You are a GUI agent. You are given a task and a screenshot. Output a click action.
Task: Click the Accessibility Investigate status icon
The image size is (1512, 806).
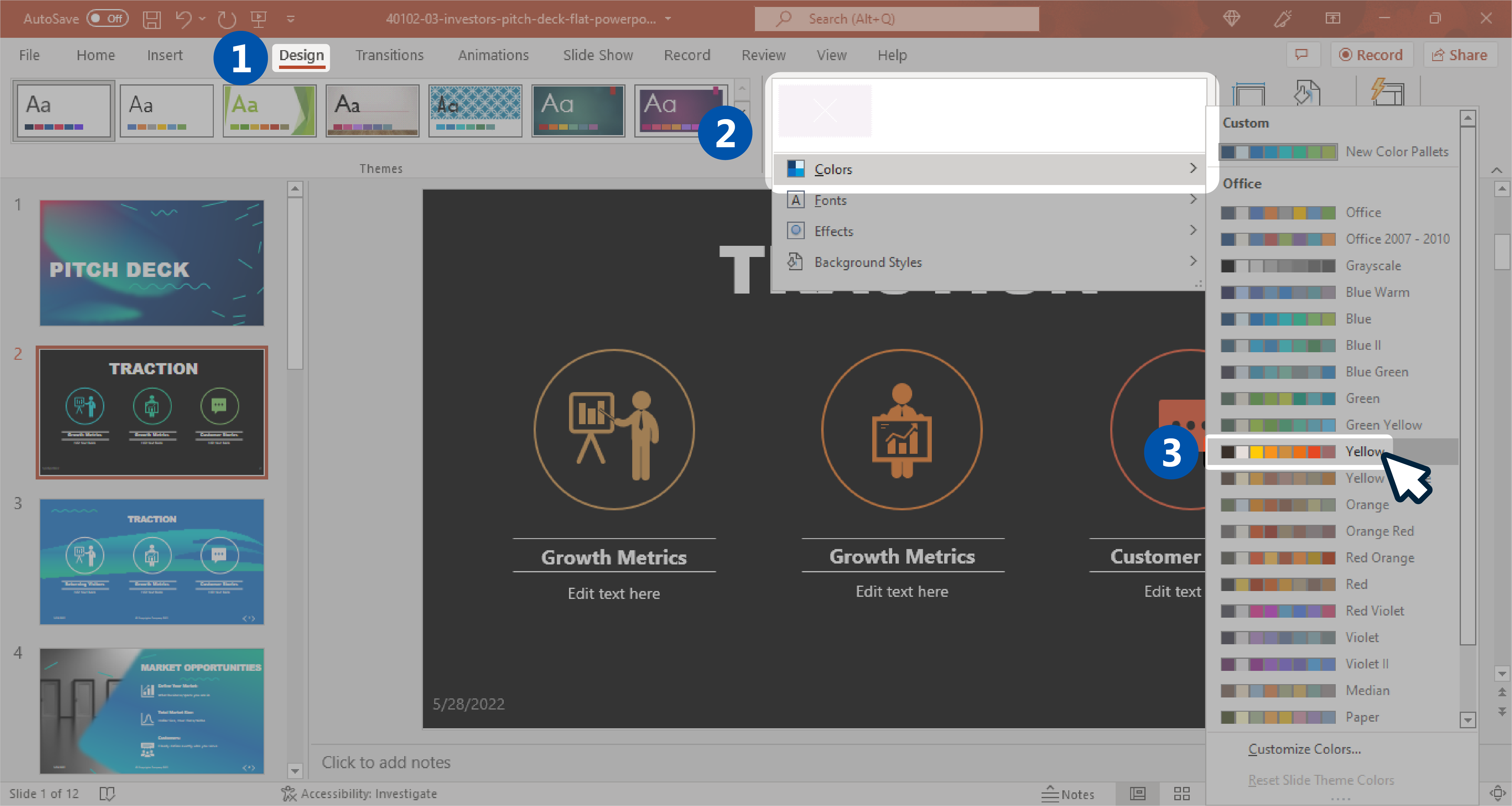click(x=289, y=794)
